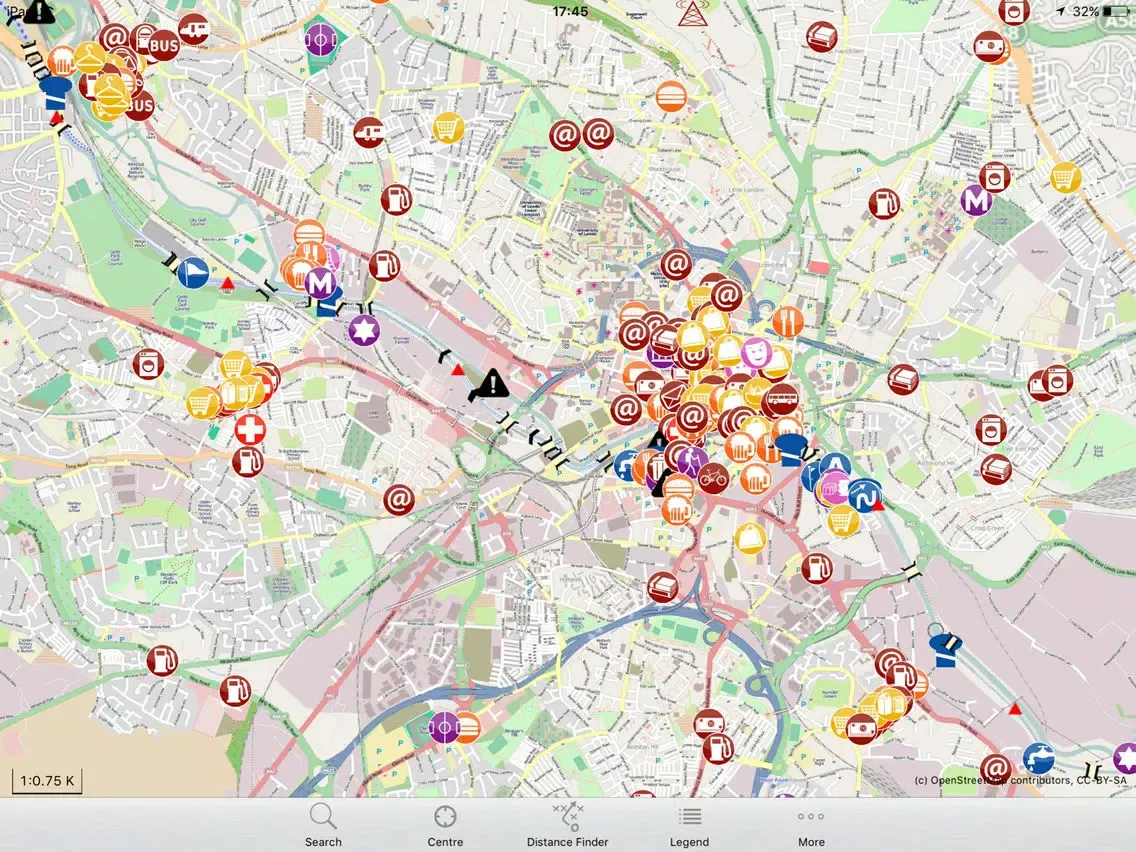The image size is (1136, 852).
Task: Tap the red triangle near the black warning sign
Action: (458, 370)
